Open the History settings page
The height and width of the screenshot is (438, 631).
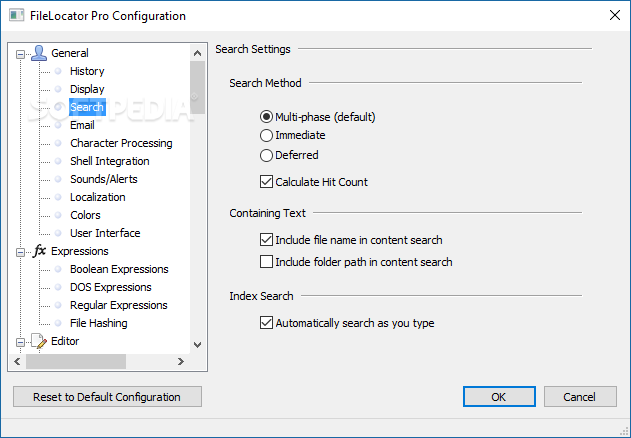(x=87, y=71)
